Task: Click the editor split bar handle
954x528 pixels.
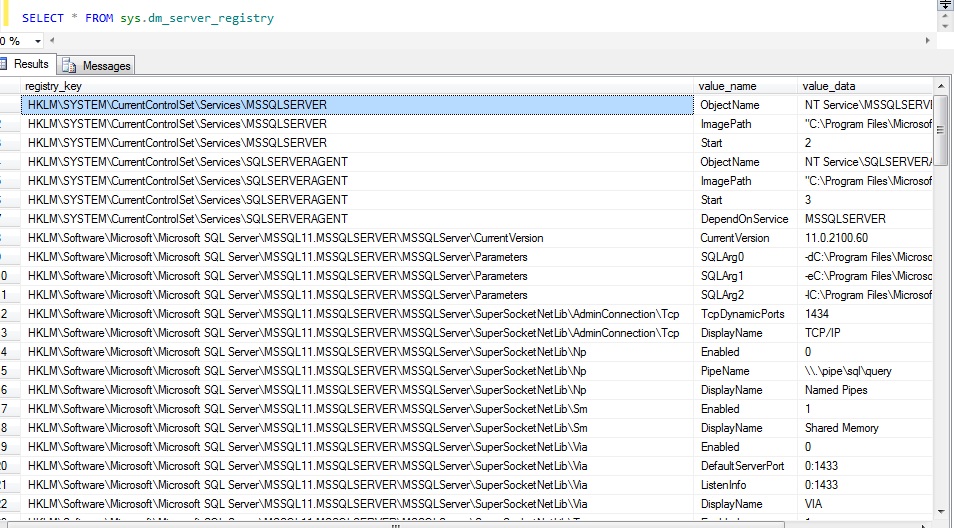Action: pyautogui.click(x=945, y=6)
